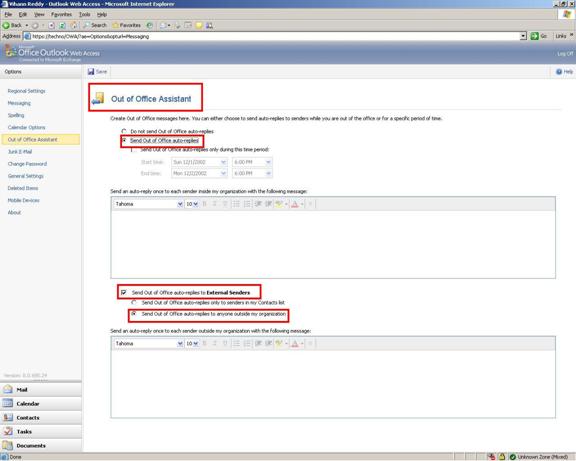This screenshot has height=461, width=576.
Task: Toggle Italic in the internal message editor
Action: pos(215,204)
